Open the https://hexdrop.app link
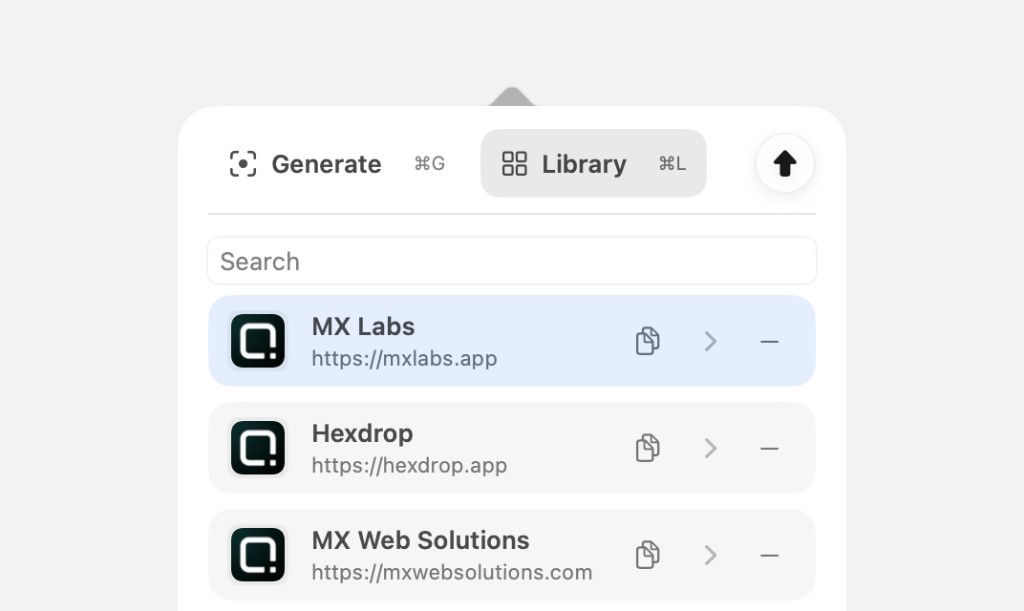The image size is (1024, 611). coord(409,465)
